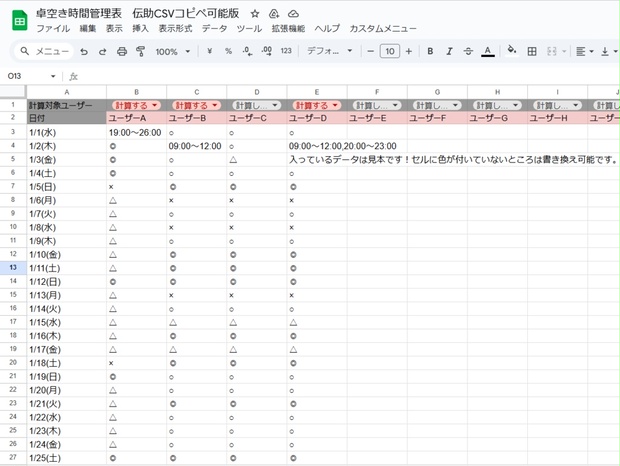This screenshot has width=620, height=466.
Task: Click the menu search field
Action: [44, 51]
